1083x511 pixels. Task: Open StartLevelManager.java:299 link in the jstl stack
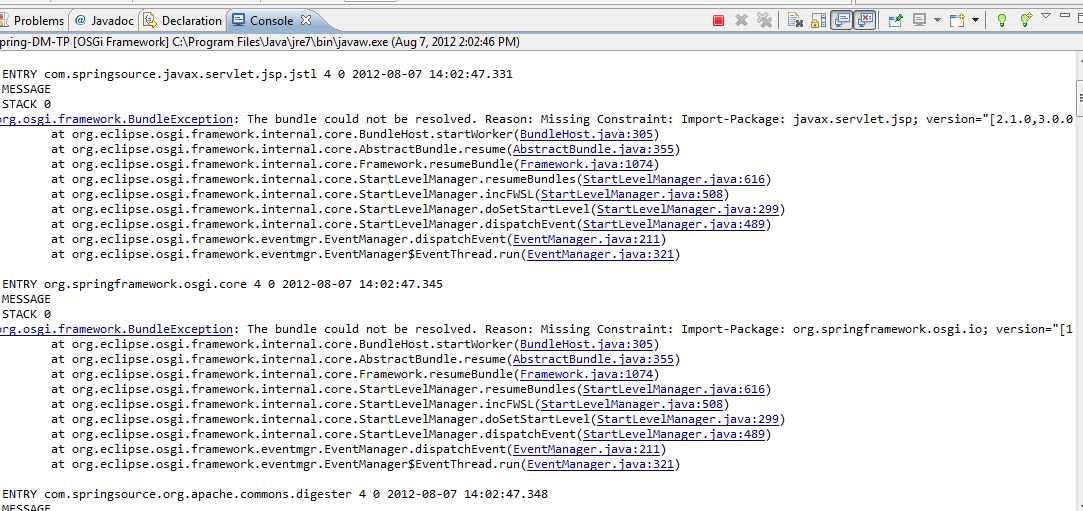click(x=687, y=209)
